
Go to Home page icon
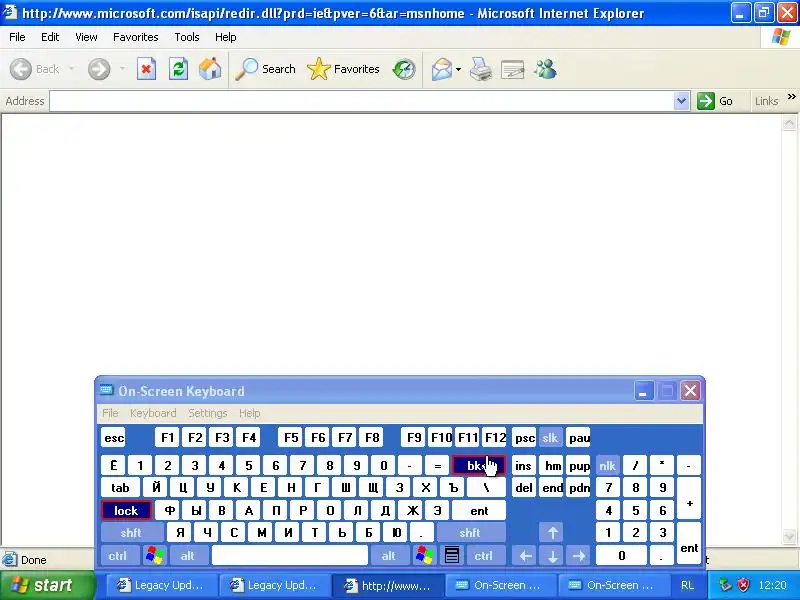[210, 69]
